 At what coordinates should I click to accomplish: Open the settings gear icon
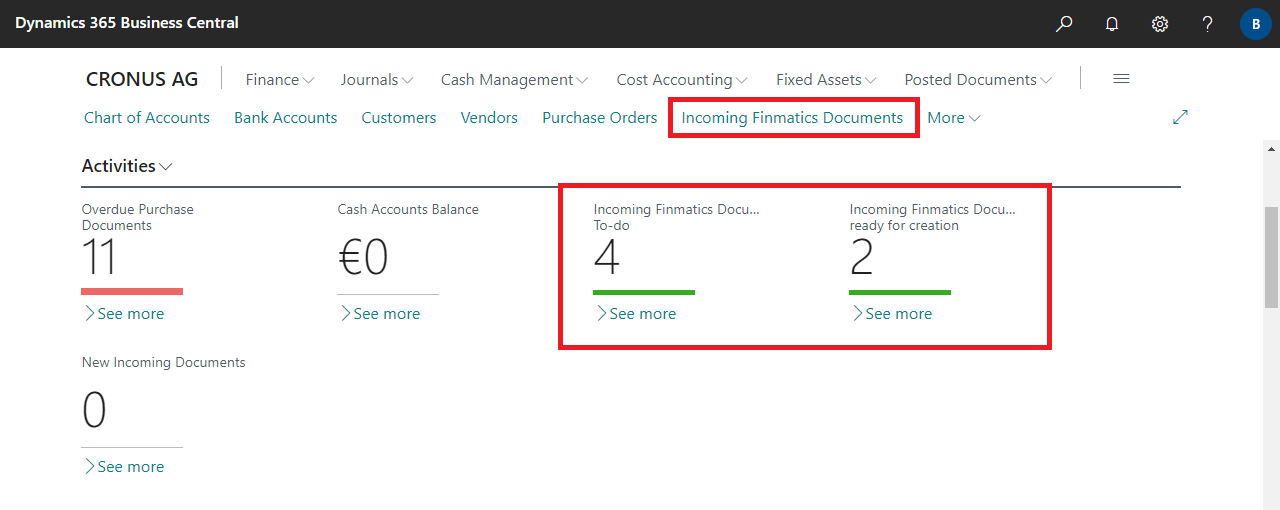pyautogui.click(x=1160, y=23)
